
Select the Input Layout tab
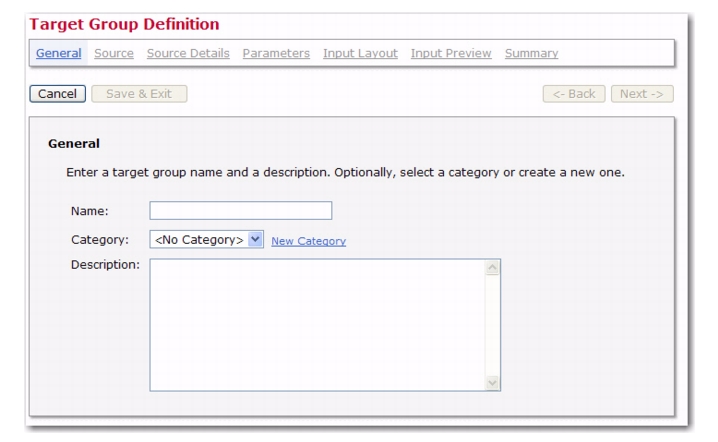point(360,53)
